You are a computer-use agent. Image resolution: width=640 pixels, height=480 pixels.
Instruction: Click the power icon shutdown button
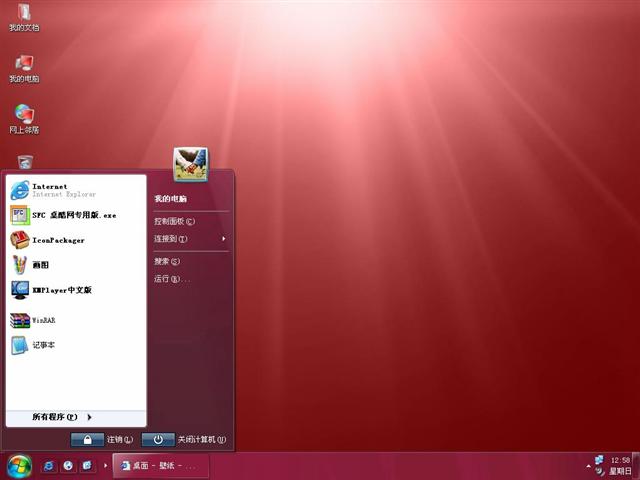point(158,440)
